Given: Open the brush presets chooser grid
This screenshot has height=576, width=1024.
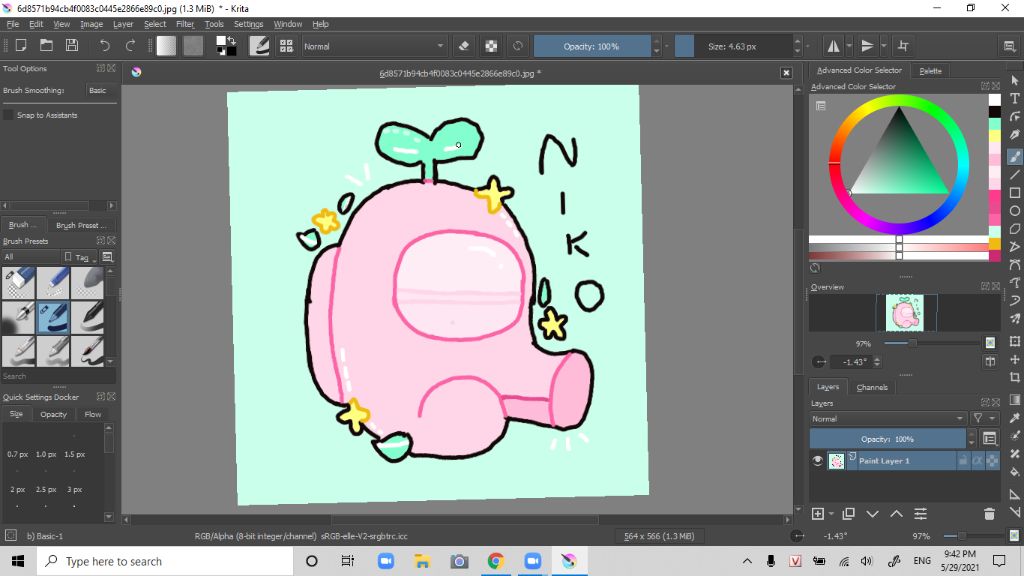Looking at the screenshot, I should pyautogui.click(x=286, y=46).
